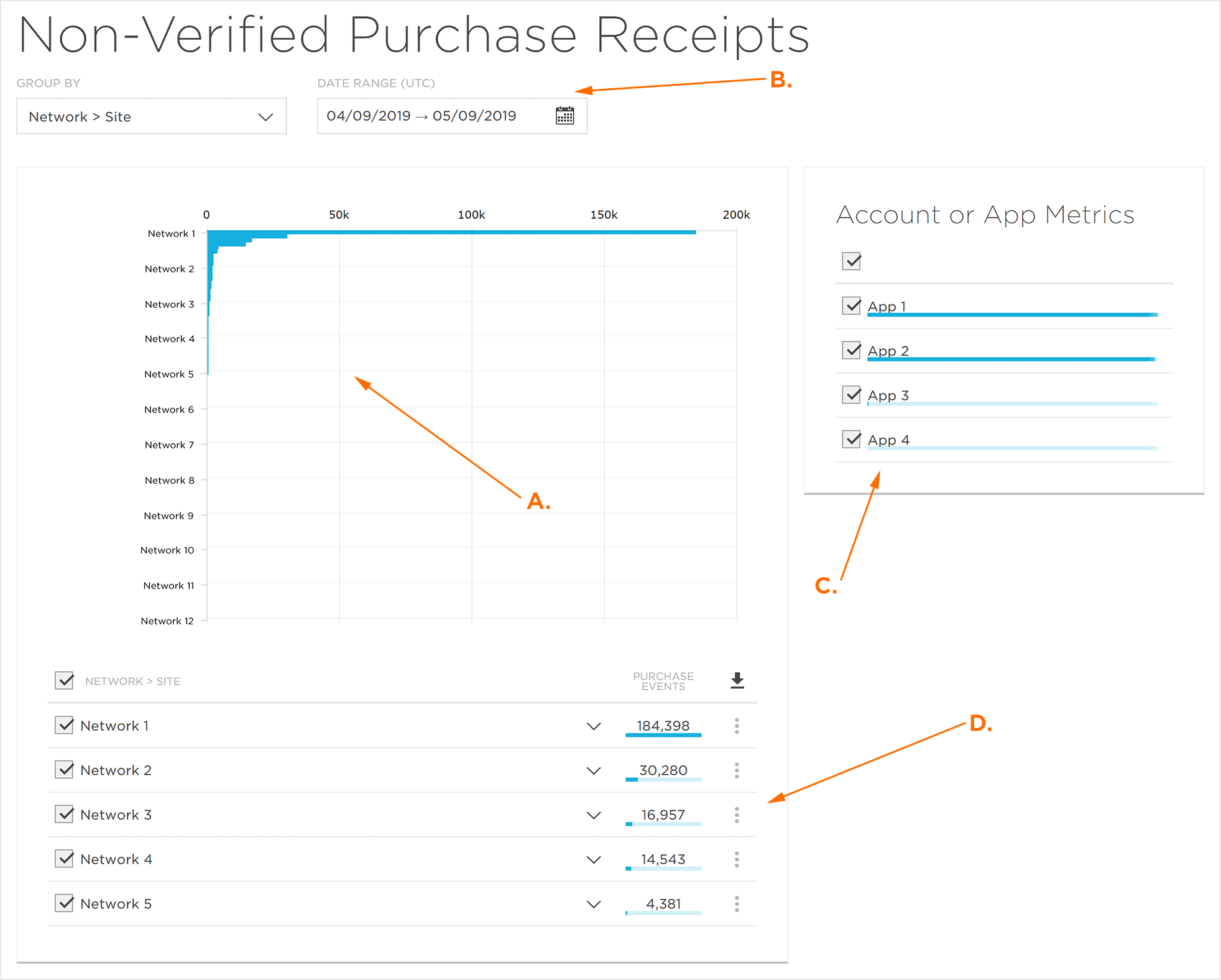Open the three-dot menu for Network 3
The width and height of the screenshot is (1221, 980).
pos(737,815)
